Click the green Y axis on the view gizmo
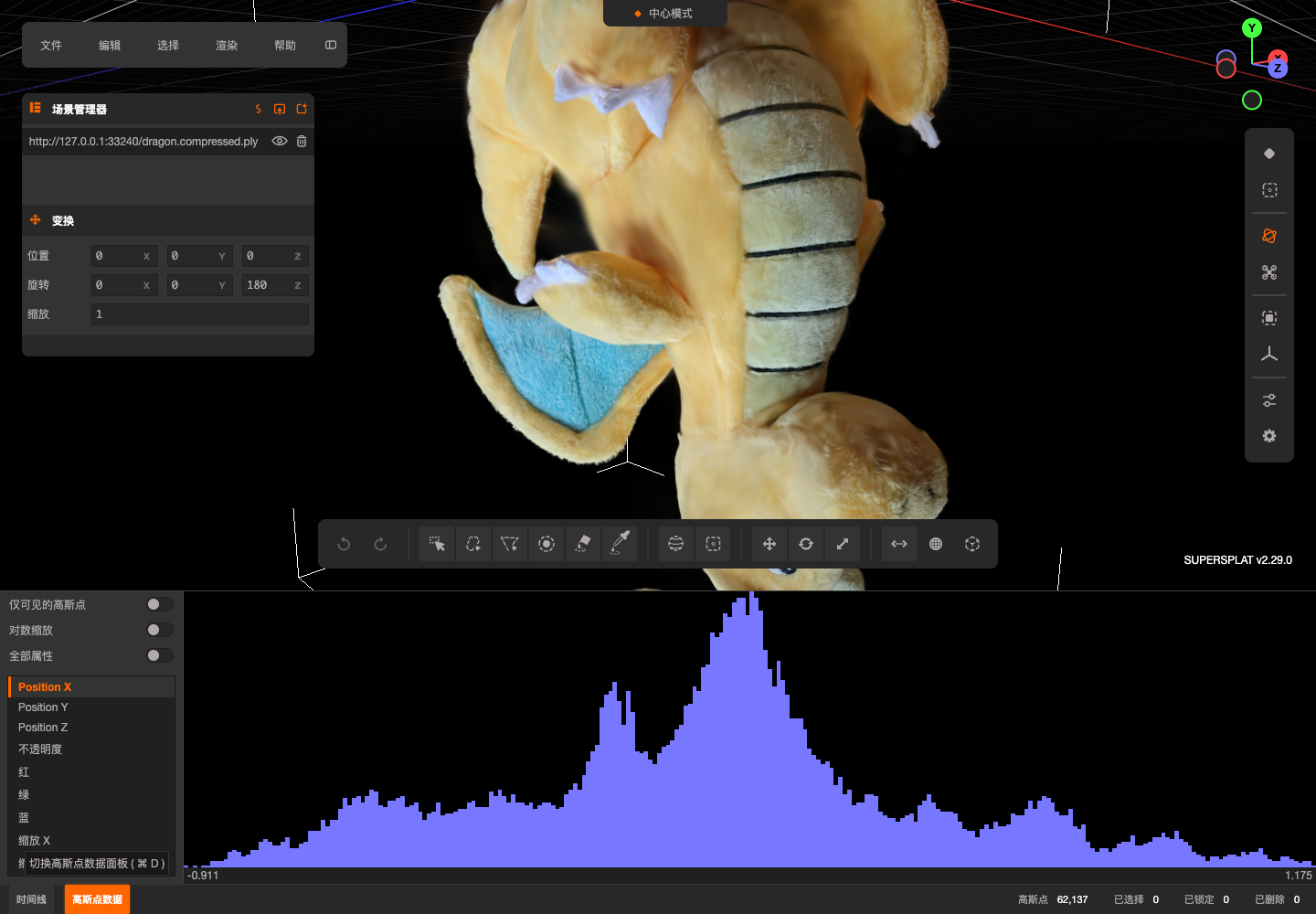 (1252, 28)
